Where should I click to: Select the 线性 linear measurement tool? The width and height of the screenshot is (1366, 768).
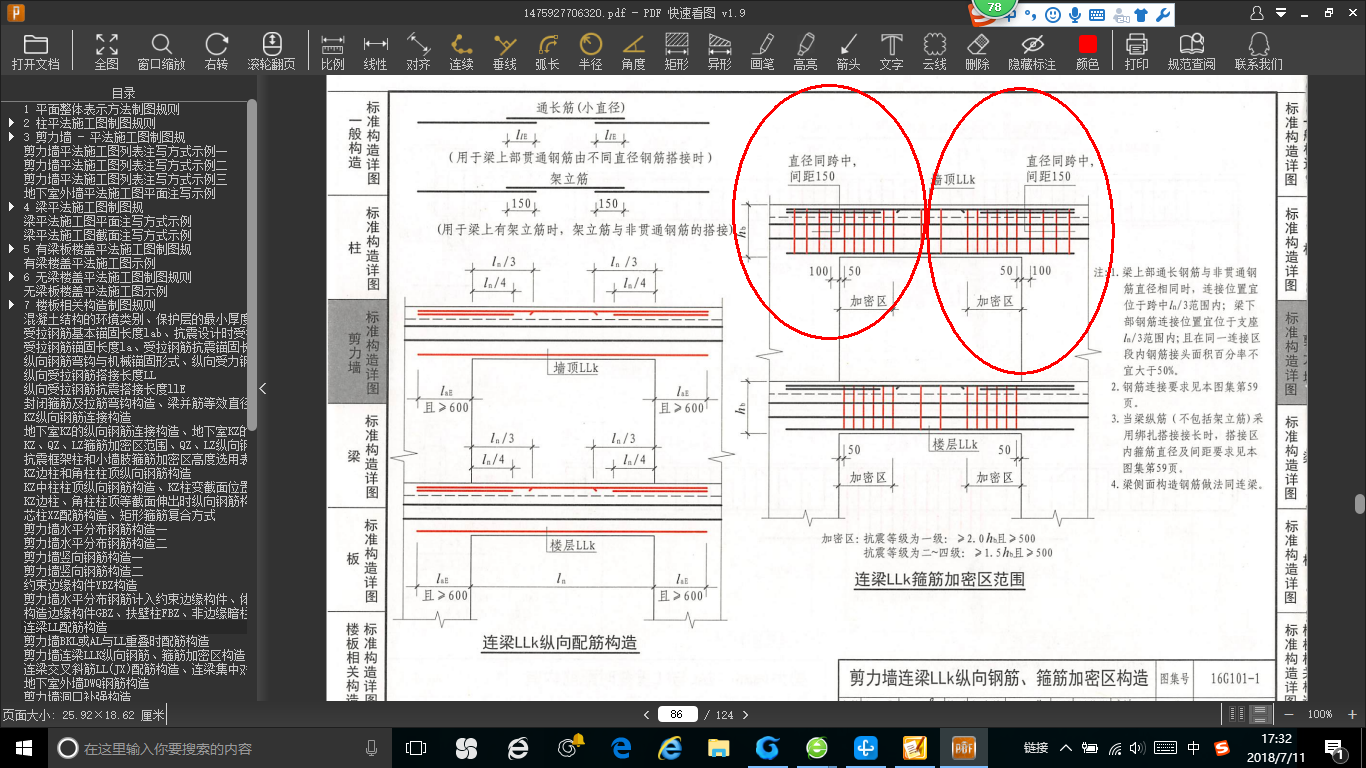click(375, 51)
